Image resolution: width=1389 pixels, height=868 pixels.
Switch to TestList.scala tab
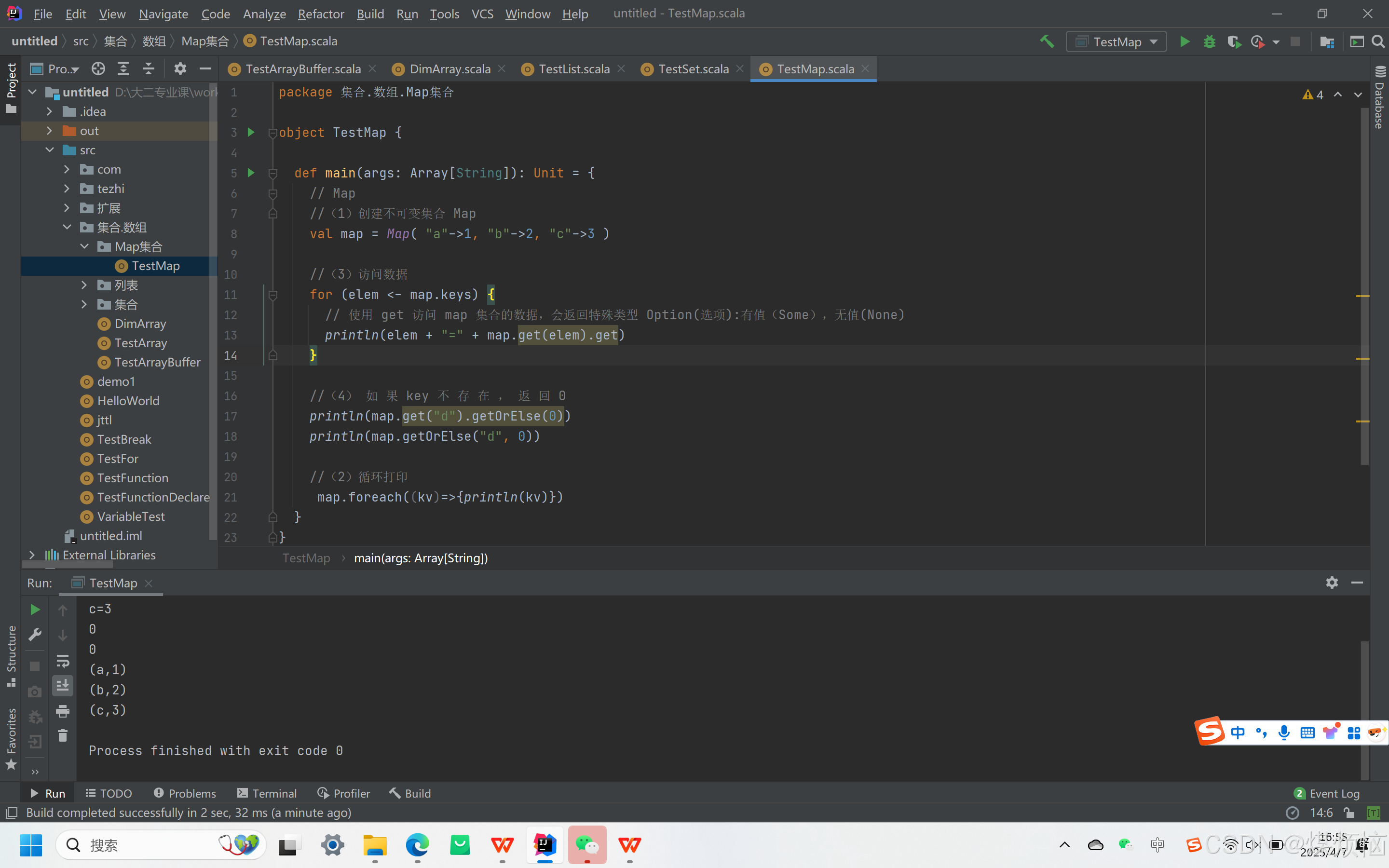(573, 69)
